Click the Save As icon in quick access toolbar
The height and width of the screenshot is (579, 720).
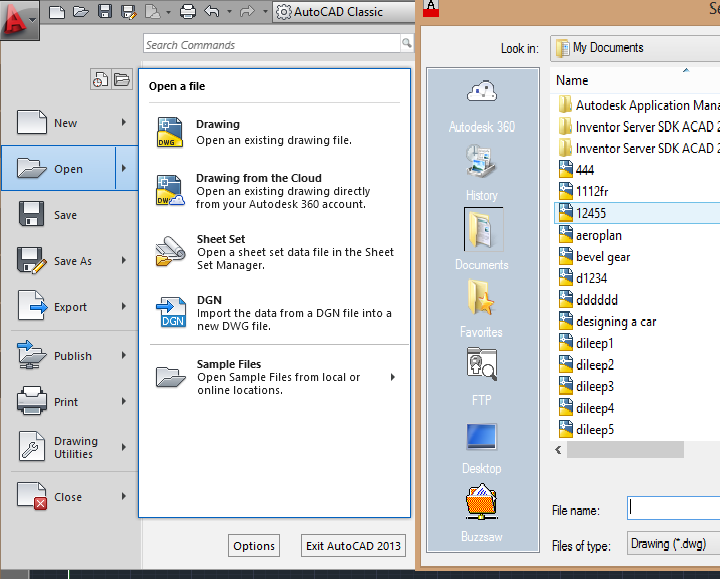click(129, 11)
